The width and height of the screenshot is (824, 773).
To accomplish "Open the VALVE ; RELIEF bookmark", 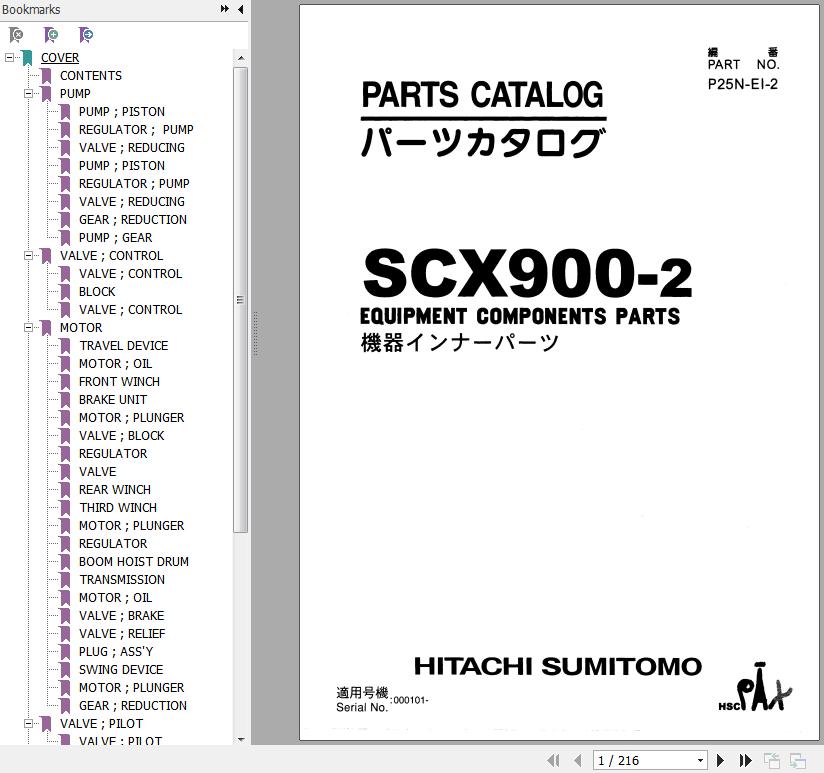I will click(122, 634).
